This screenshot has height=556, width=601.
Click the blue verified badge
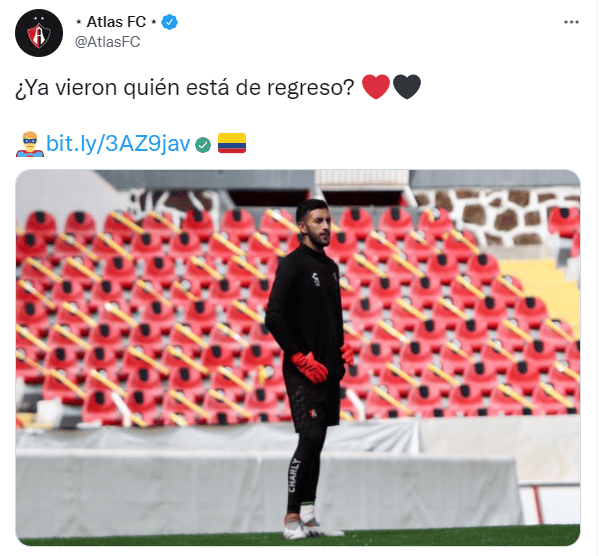tap(169, 22)
